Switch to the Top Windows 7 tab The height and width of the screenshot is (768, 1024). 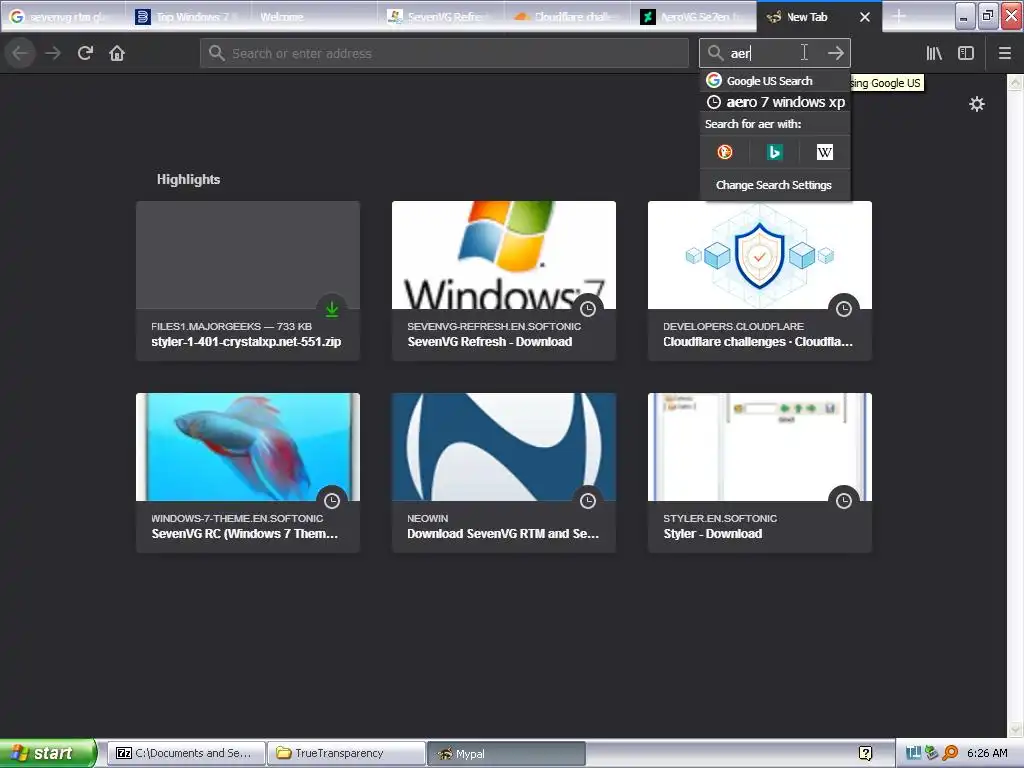[x=189, y=17]
